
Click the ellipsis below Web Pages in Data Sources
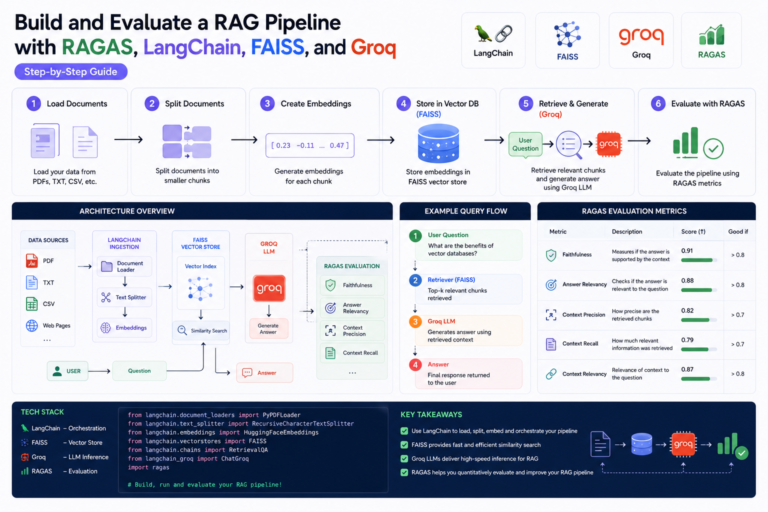click(x=47, y=340)
